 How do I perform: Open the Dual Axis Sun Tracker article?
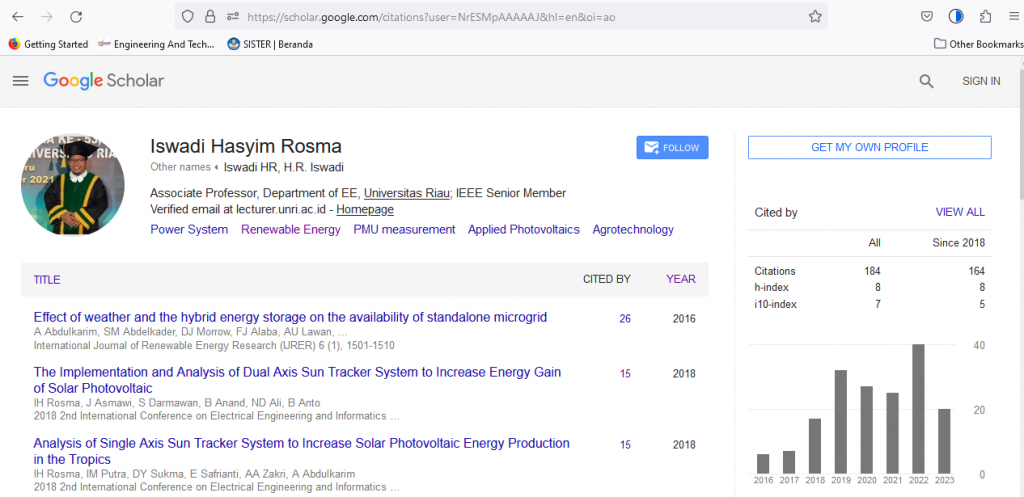click(297, 380)
